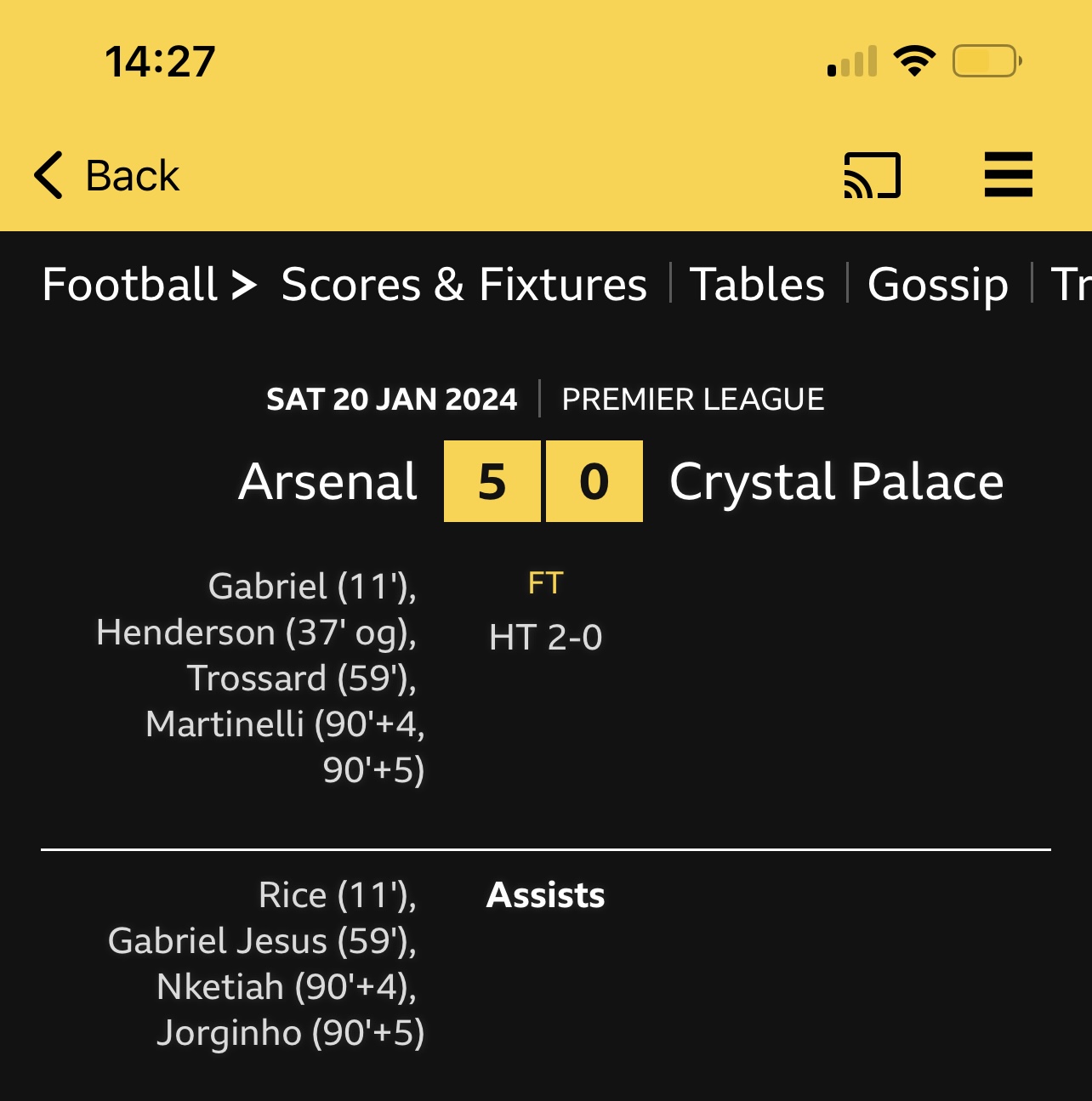
Task: Tap the Back chevron arrow
Action: pos(48,175)
